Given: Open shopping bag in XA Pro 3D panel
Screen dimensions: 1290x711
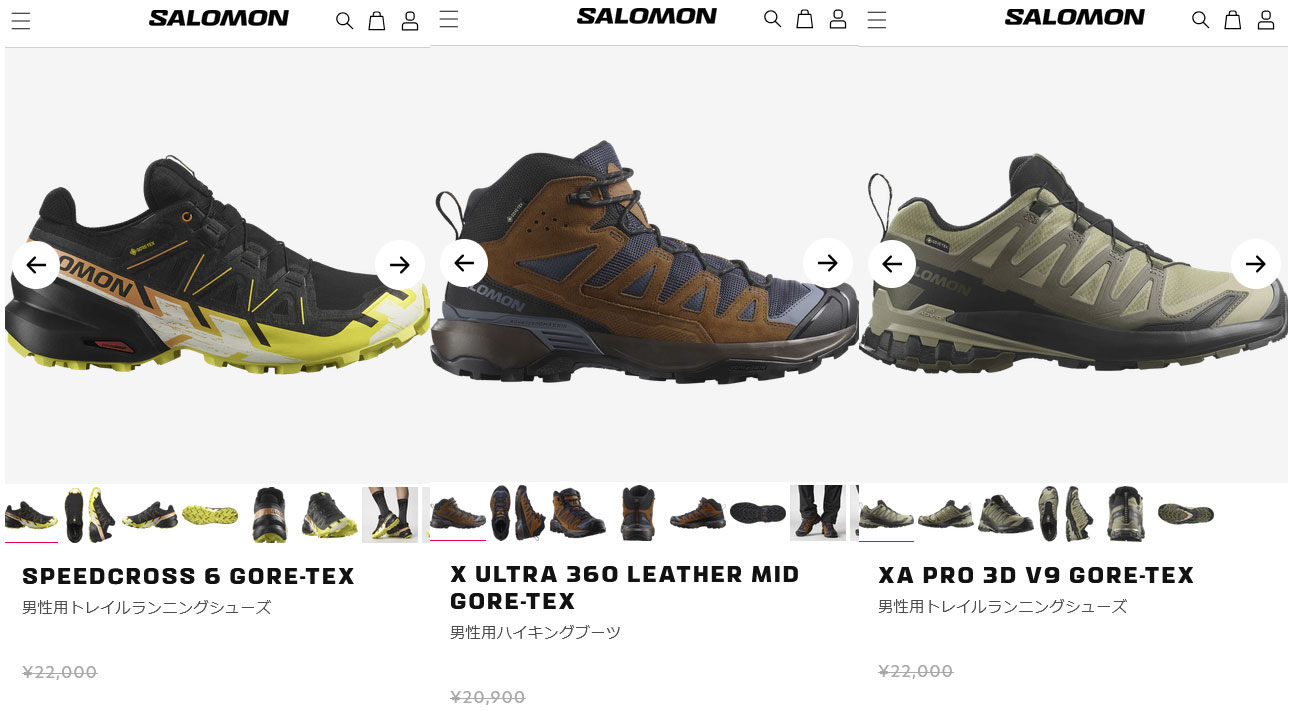Looking at the screenshot, I should 1233,20.
